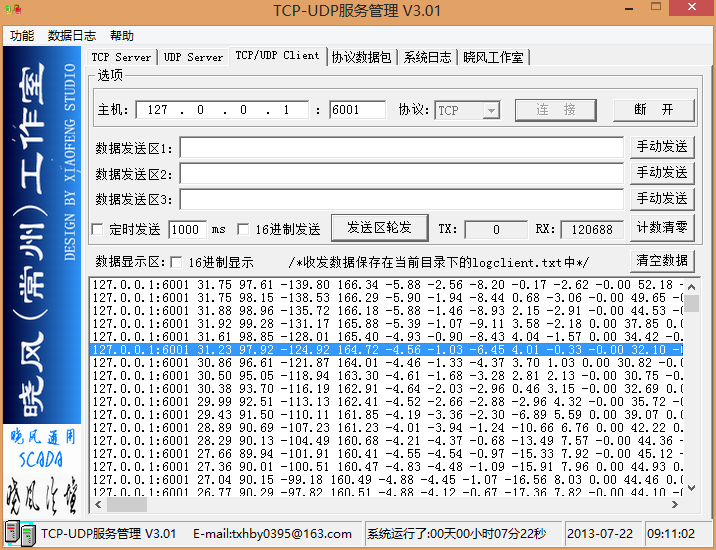Open the 功能 menu
This screenshot has width=716, height=550.
coord(22,36)
